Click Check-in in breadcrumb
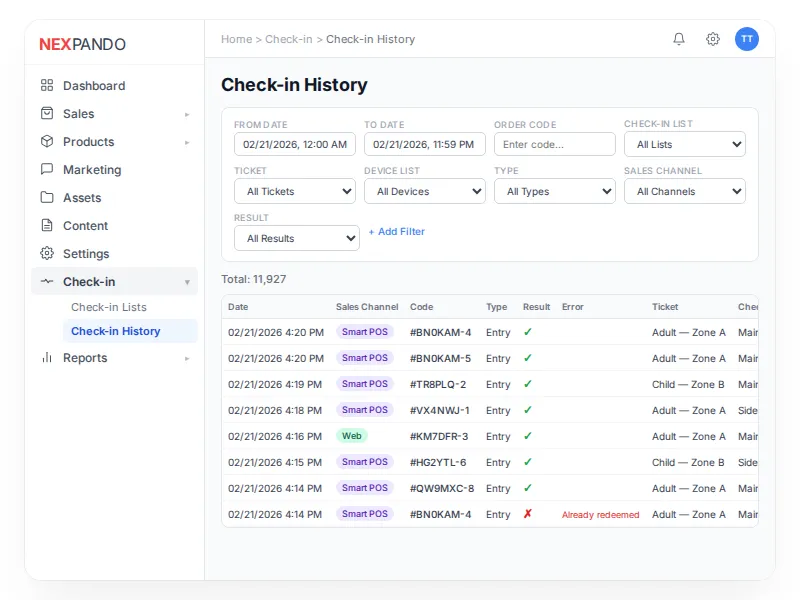Image resolution: width=800 pixels, height=600 pixels. tap(289, 39)
